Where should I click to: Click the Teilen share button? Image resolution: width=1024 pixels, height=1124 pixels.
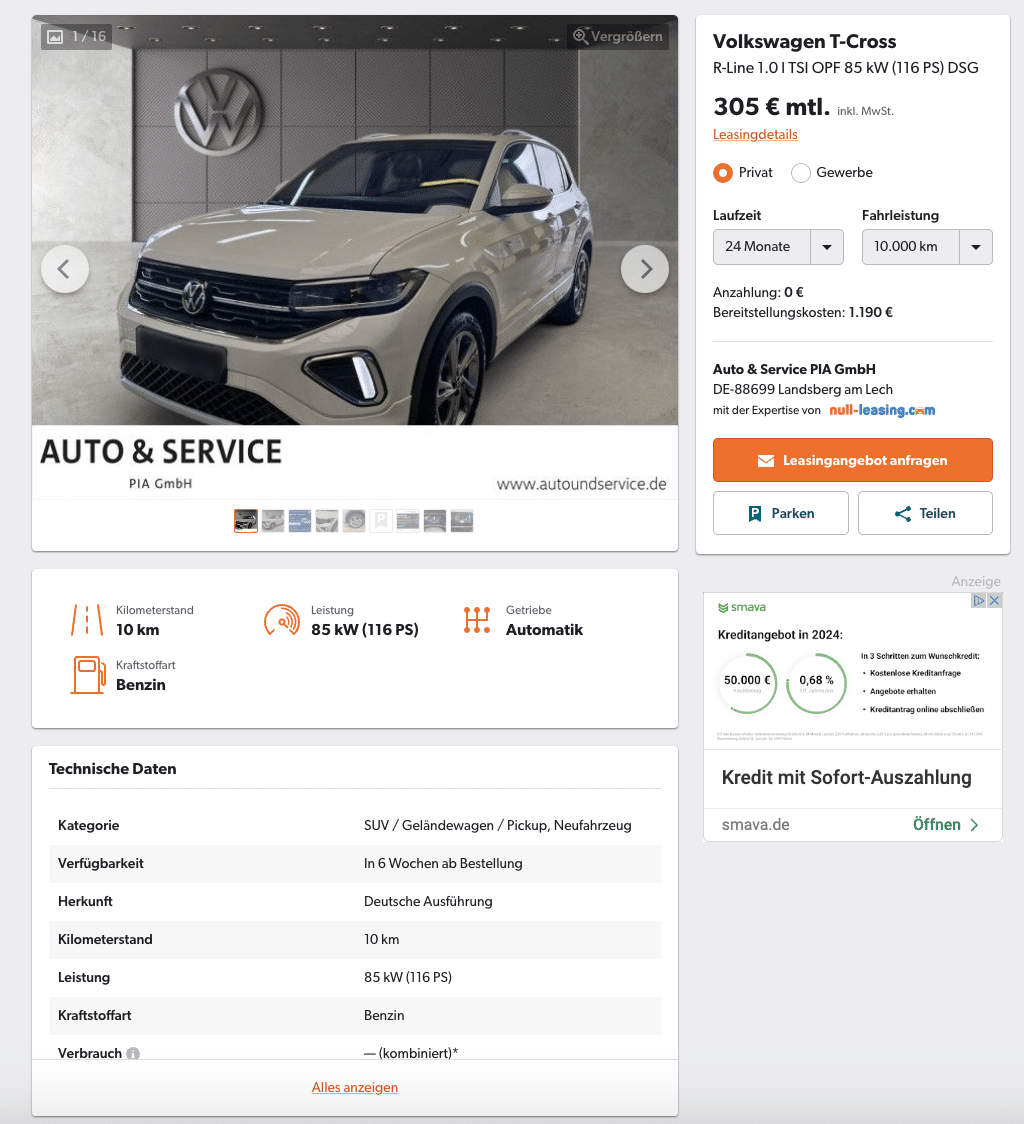coord(925,513)
